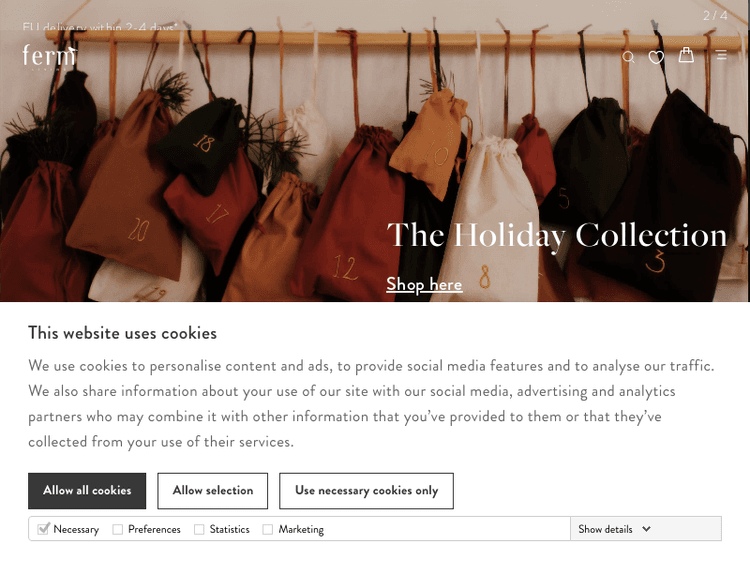Click Allow selection button
The width and height of the screenshot is (750, 563).
pos(213,491)
